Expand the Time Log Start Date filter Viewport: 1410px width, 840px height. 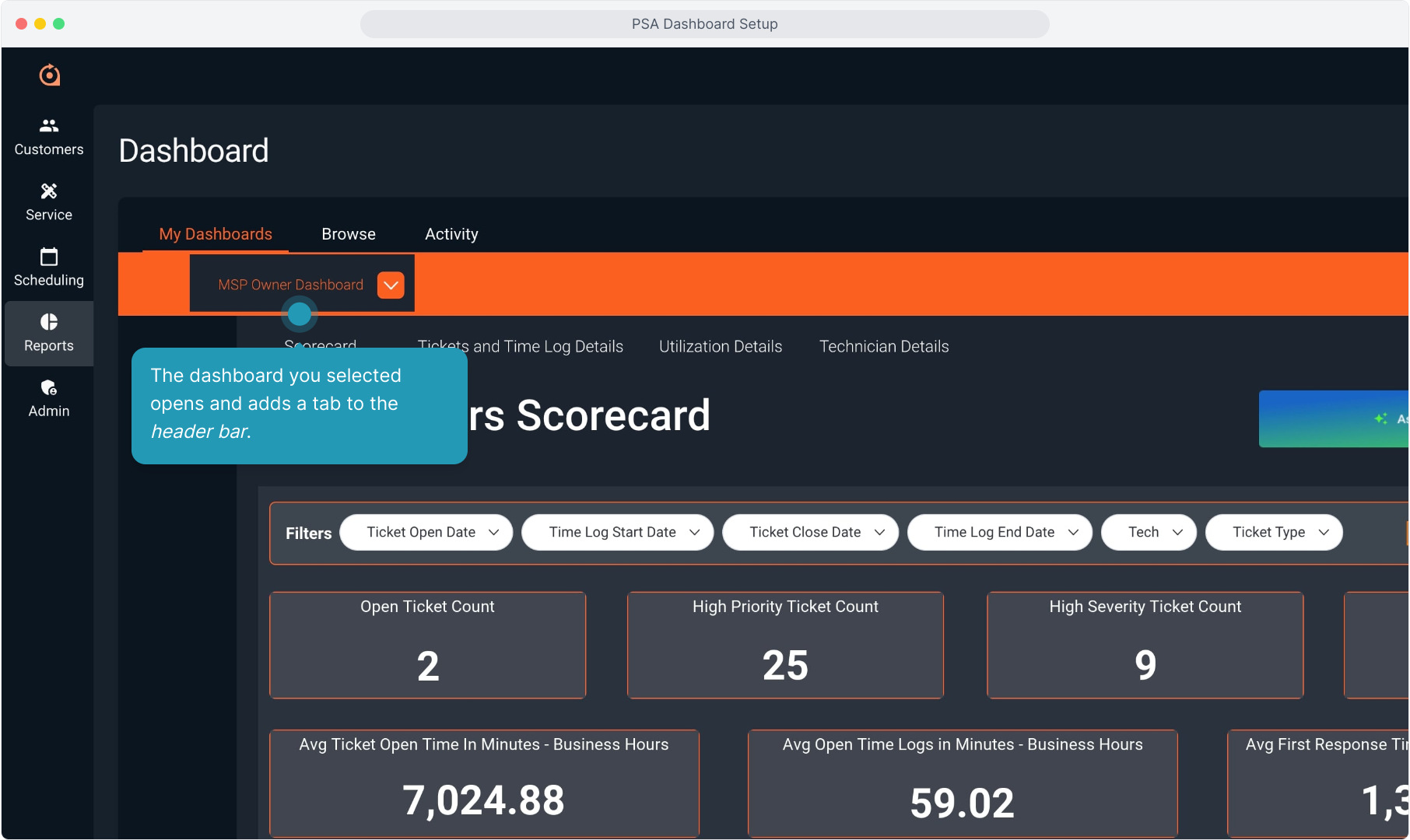pyautogui.click(x=617, y=532)
